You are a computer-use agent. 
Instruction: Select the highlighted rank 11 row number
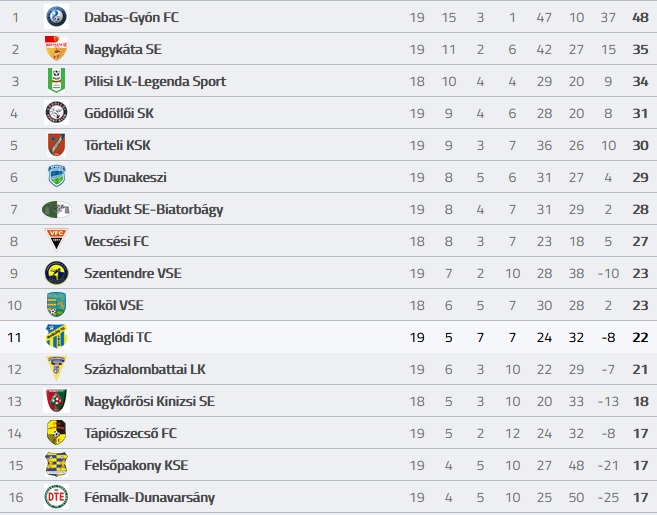[x=14, y=337]
